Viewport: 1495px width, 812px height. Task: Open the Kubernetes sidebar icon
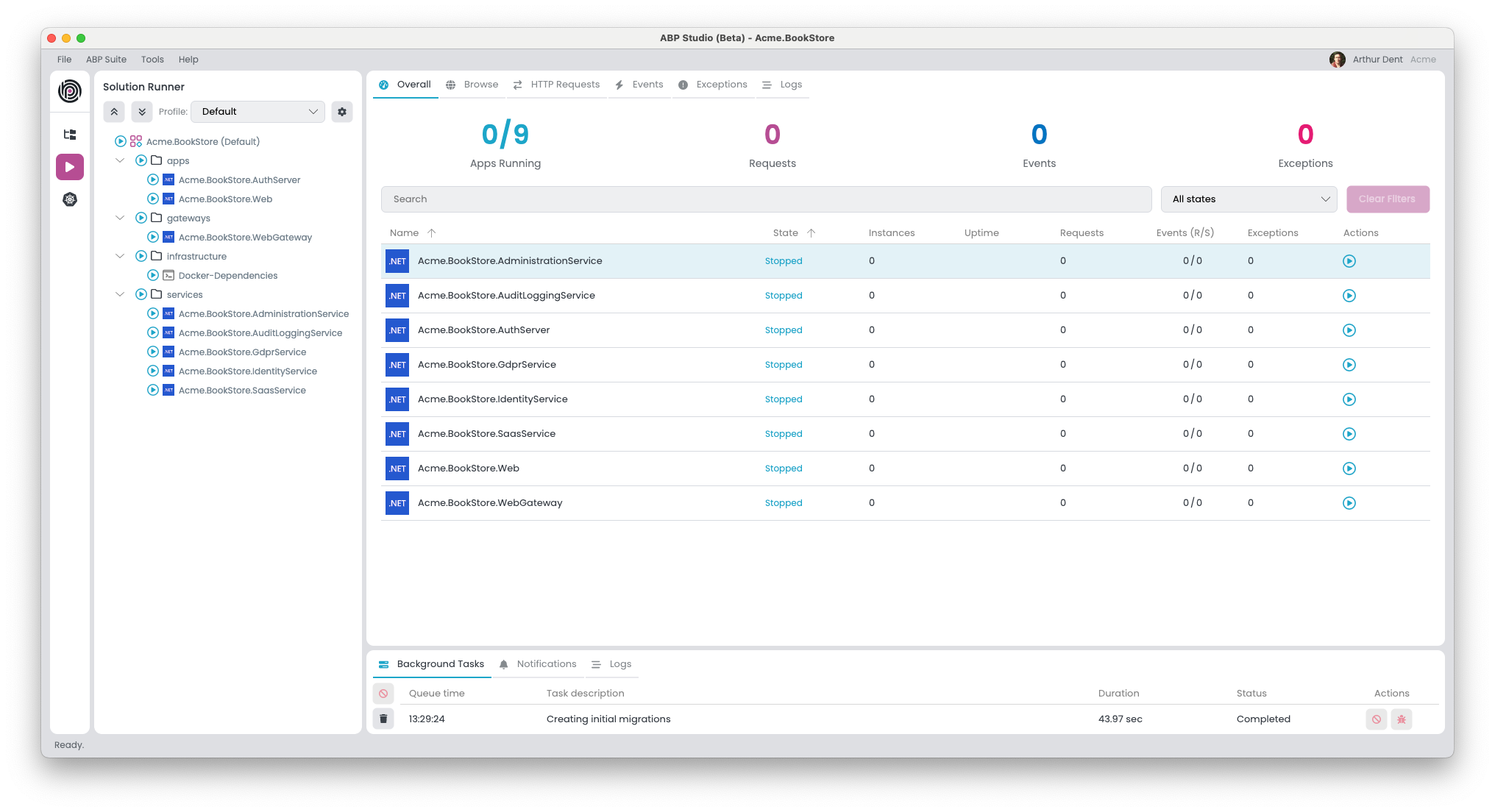tap(70, 199)
